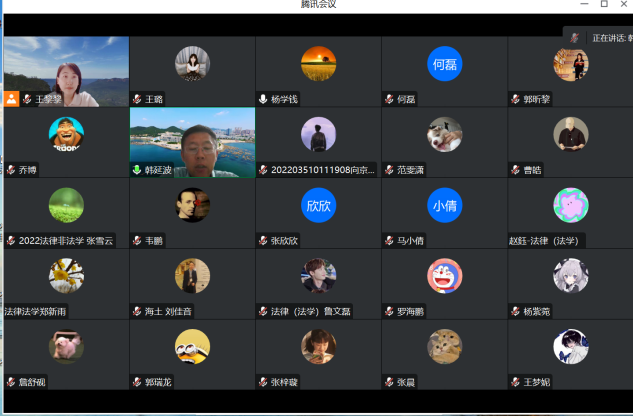Screen dimensions: 633x416
Task: Select the Minion avatar of 郭瑞龙
Action: [x=192, y=346]
